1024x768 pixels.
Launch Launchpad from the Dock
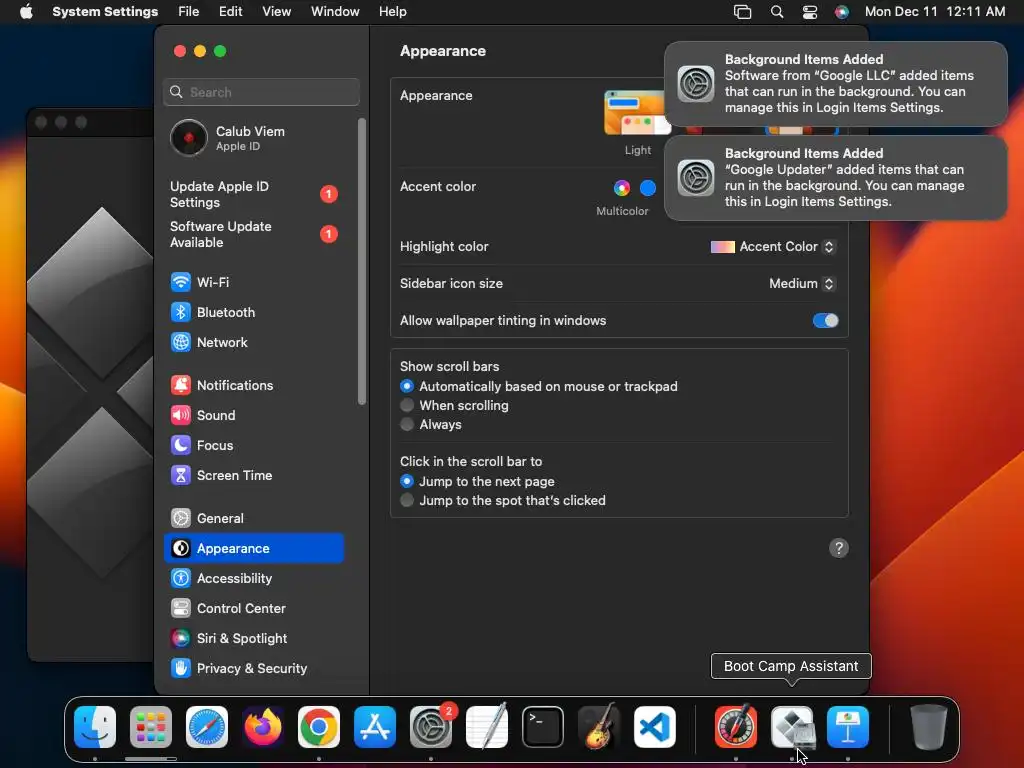(x=151, y=727)
